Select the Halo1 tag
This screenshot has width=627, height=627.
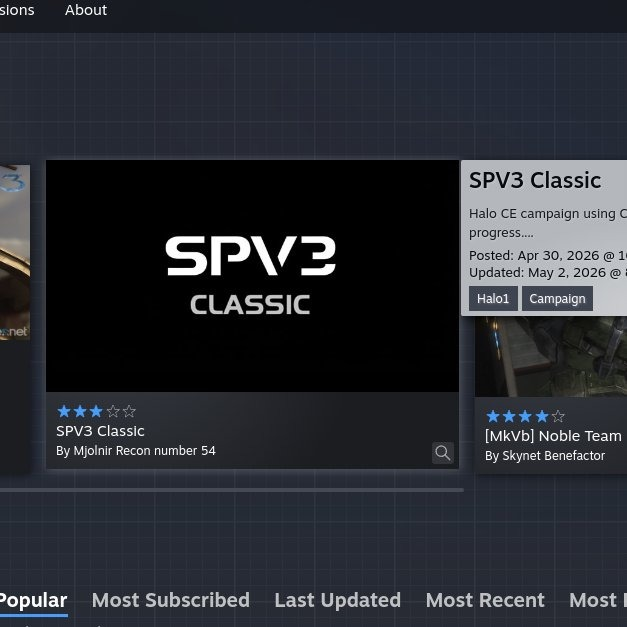point(493,298)
